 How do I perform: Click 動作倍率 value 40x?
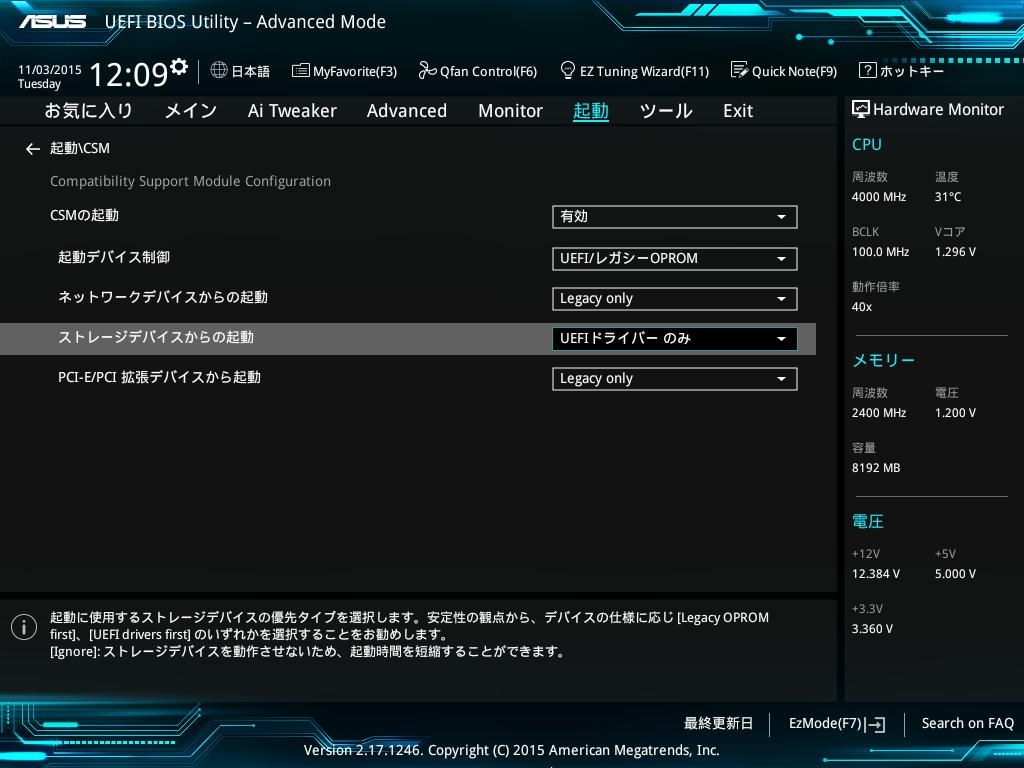pos(861,307)
